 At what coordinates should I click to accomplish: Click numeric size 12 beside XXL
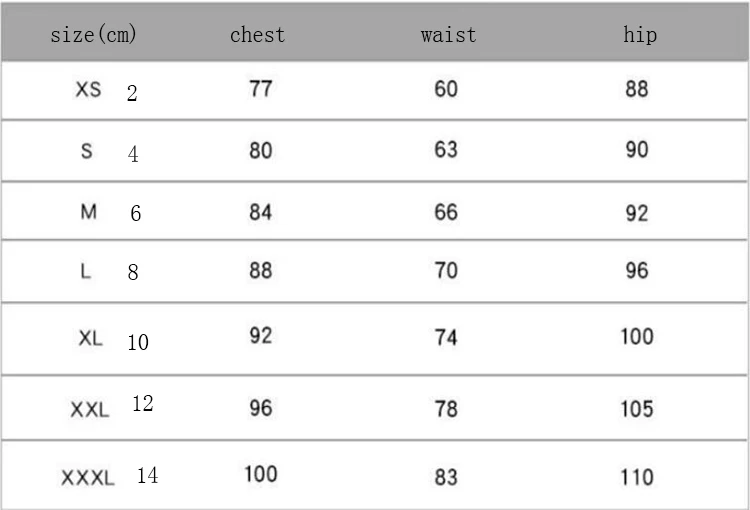pos(142,404)
